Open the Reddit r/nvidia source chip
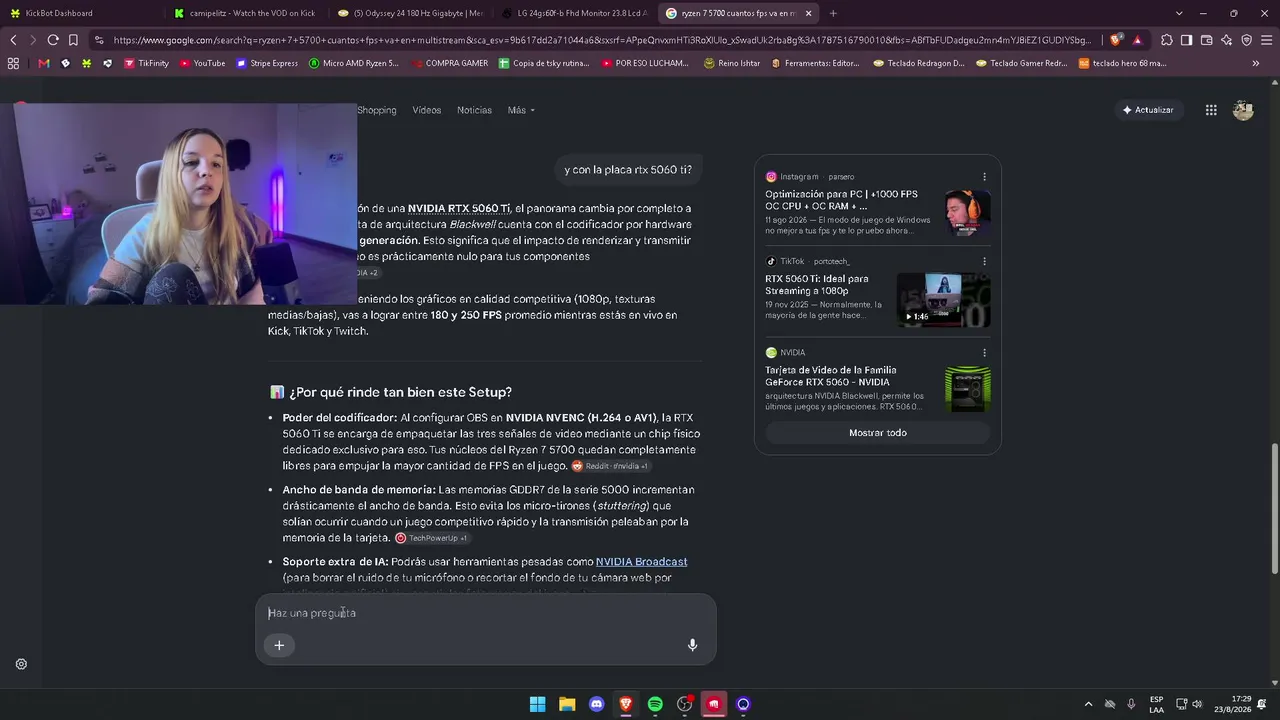Screen dimensions: 1280x720 [610, 466]
